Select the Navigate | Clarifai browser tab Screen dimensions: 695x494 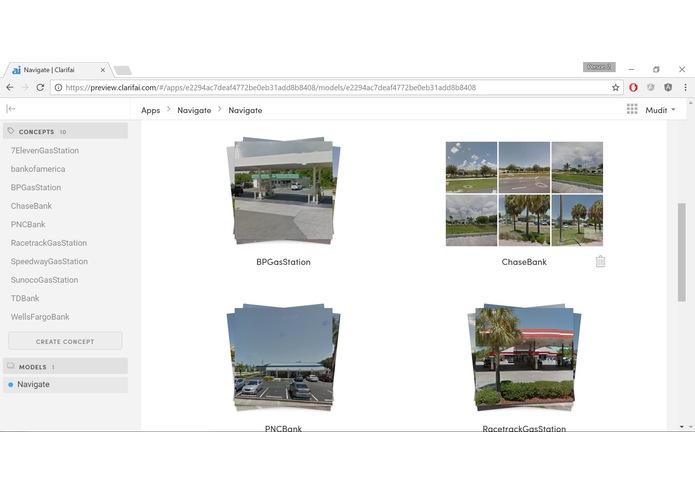57,70
